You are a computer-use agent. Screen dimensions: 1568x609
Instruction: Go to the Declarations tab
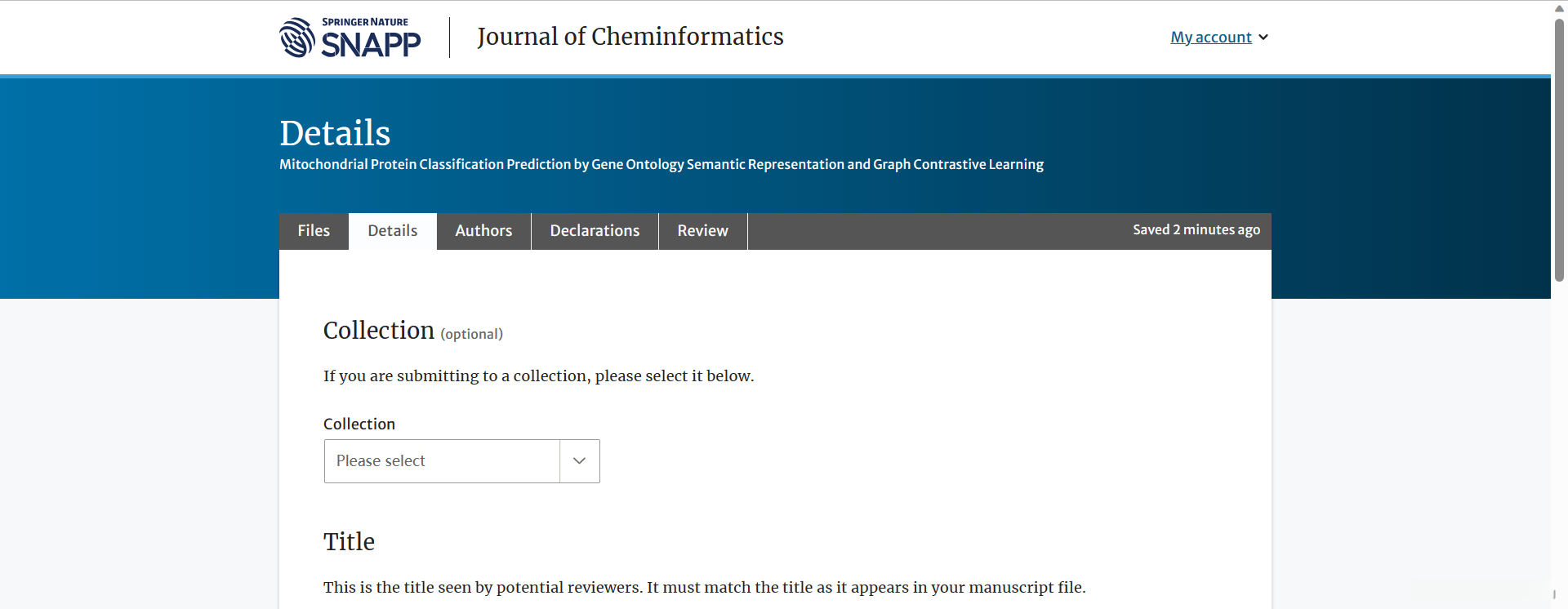(595, 231)
